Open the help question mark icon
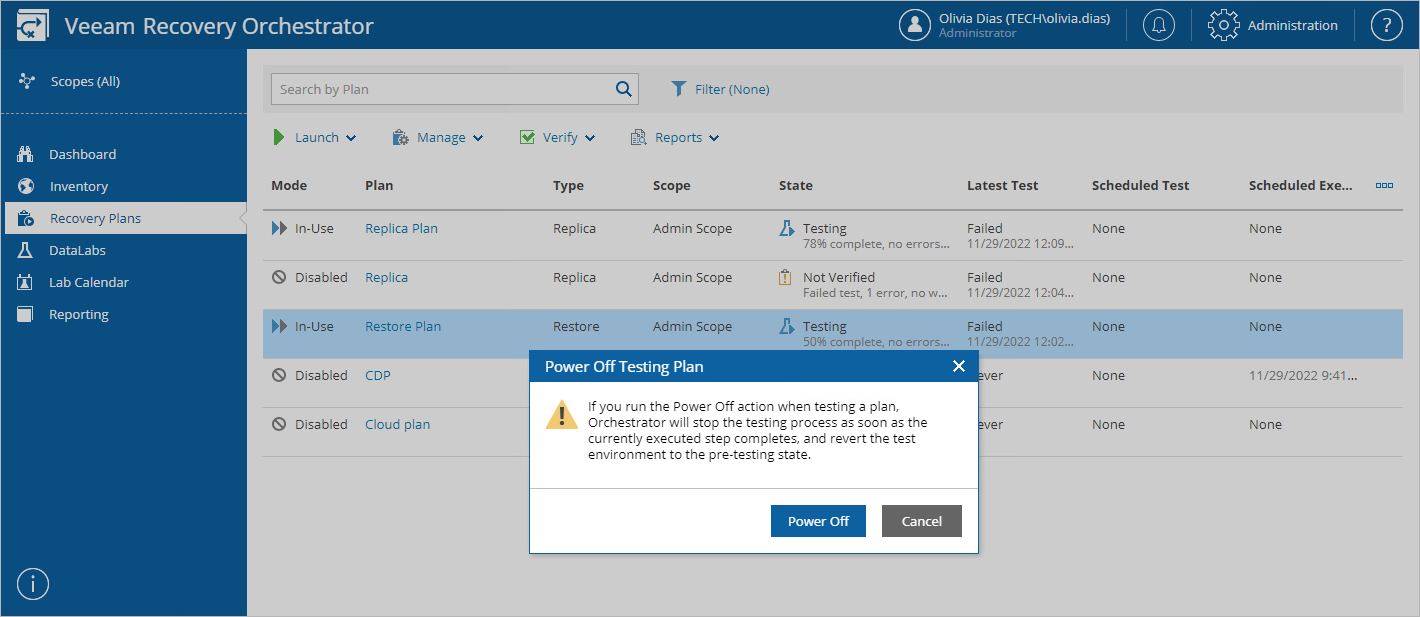The width and height of the screenshot is (1420, 617). point(1386,26)
